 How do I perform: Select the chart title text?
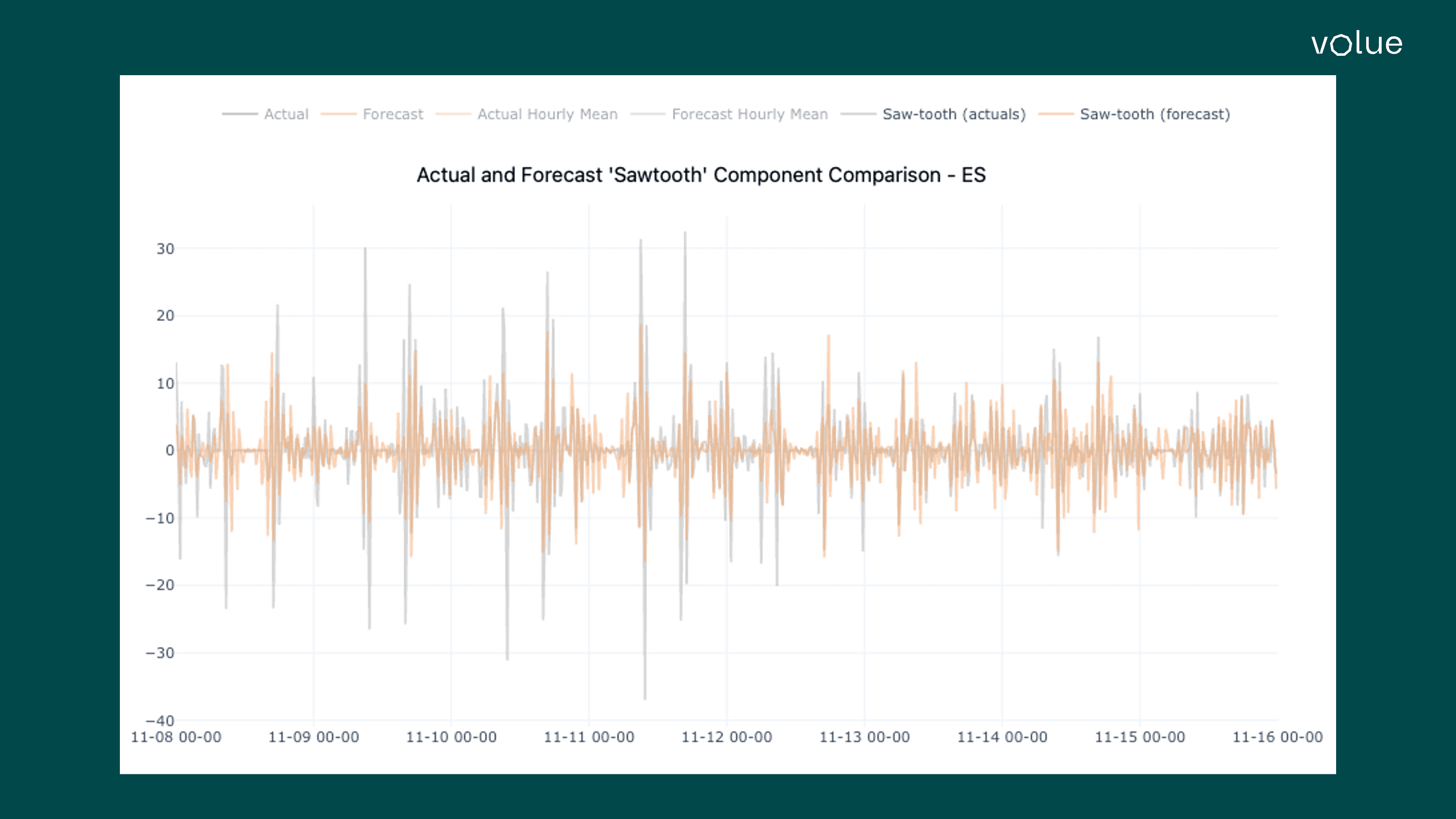click(701, 175)
